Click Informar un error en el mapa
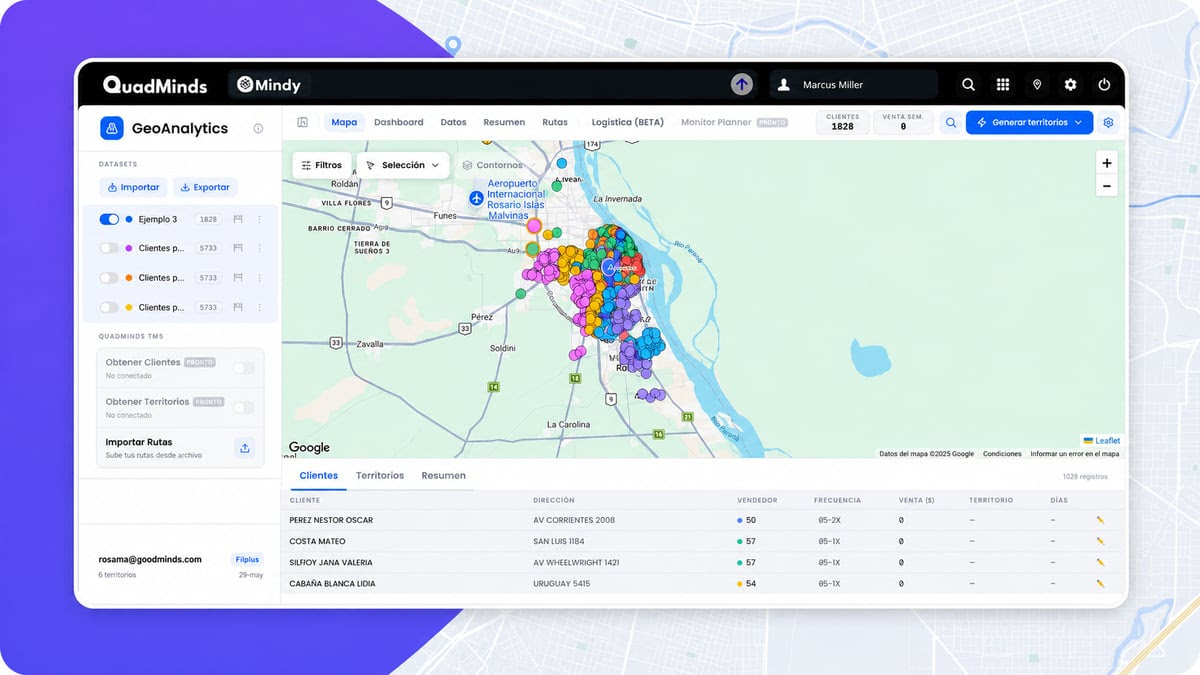Image resolution: width=1200 pixels, height=675 pixels. tap(1075, 454)
